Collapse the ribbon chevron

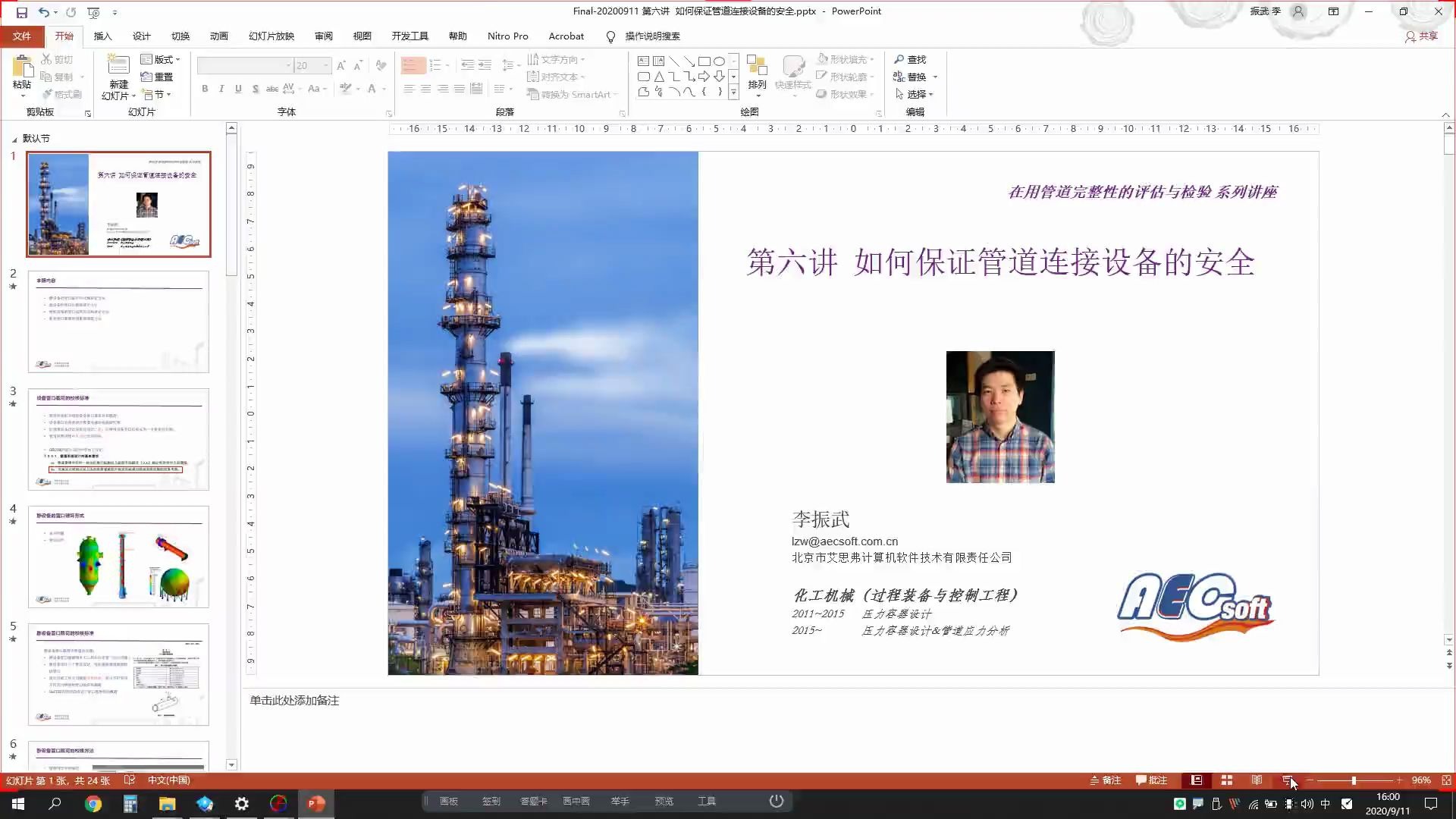point(1445,115)
